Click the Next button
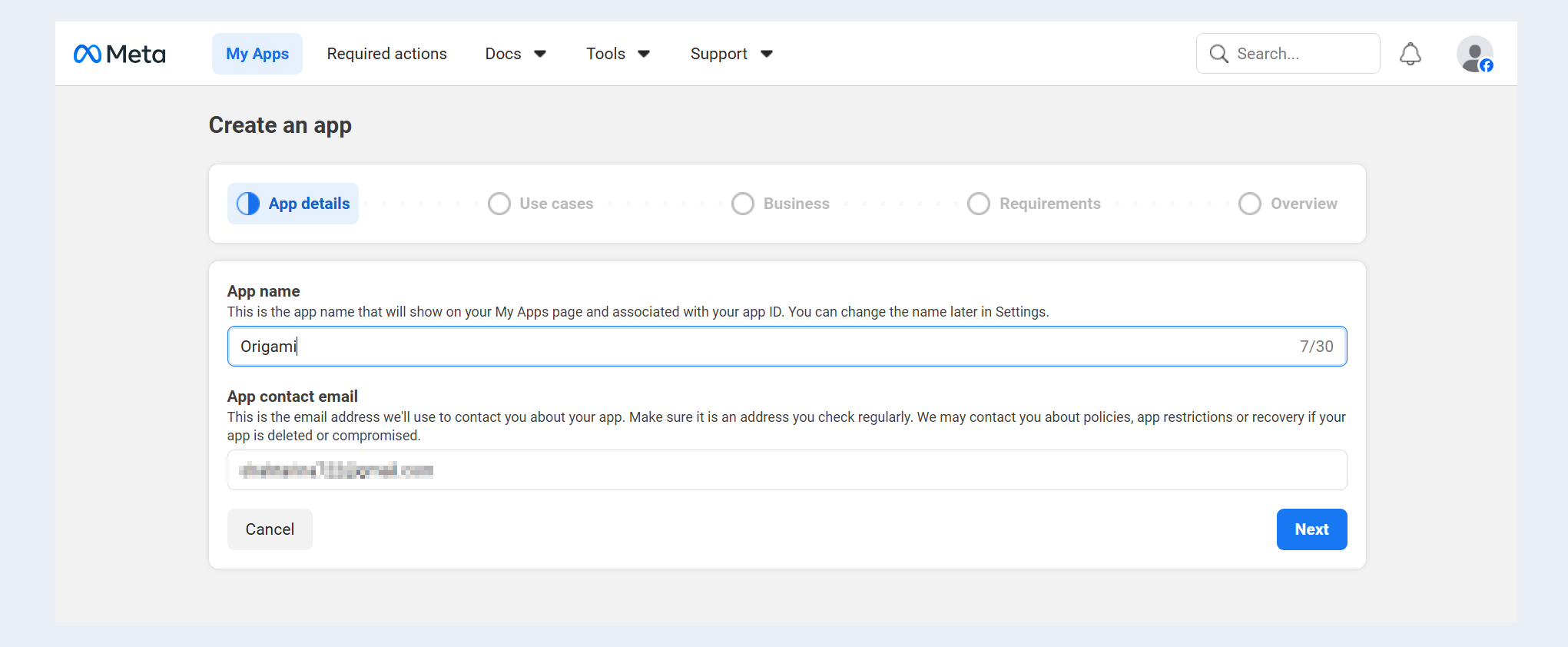Screen dimensions: 1568x647 pos(1311,529)
